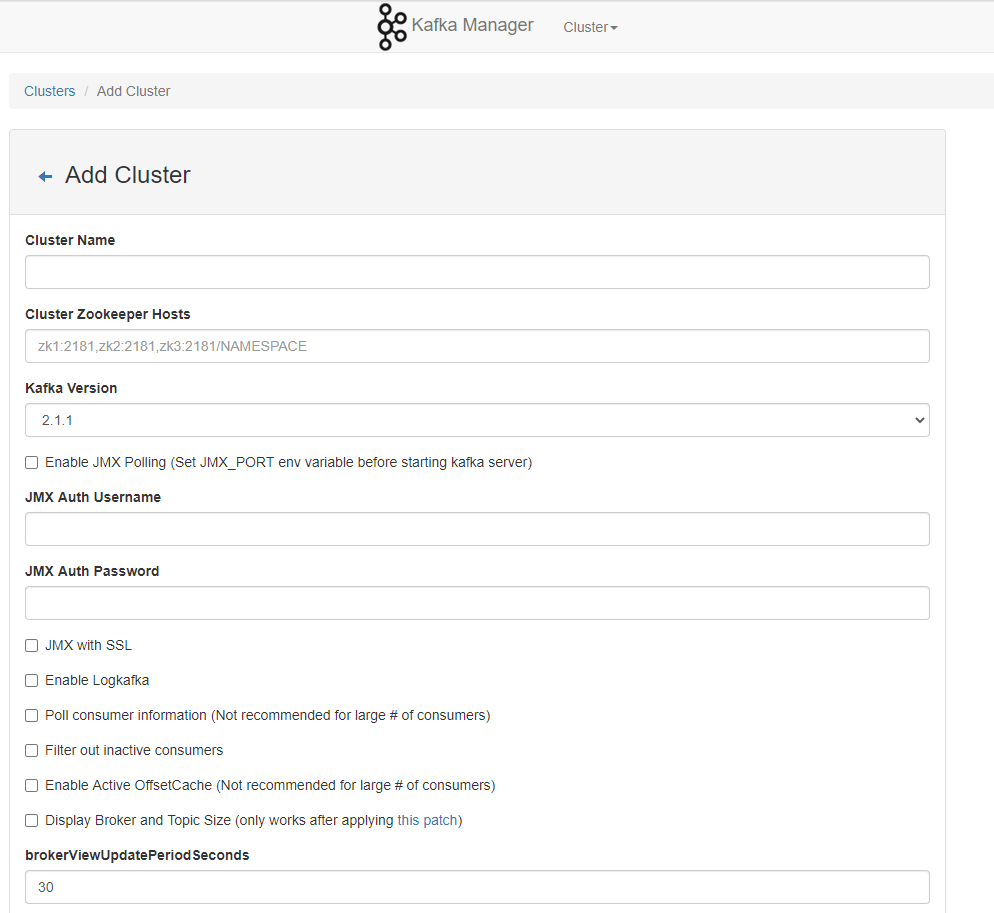Screen dimensions: 994x913
Task: Focus the JMX Auth Username field
Action: [477, 529]
